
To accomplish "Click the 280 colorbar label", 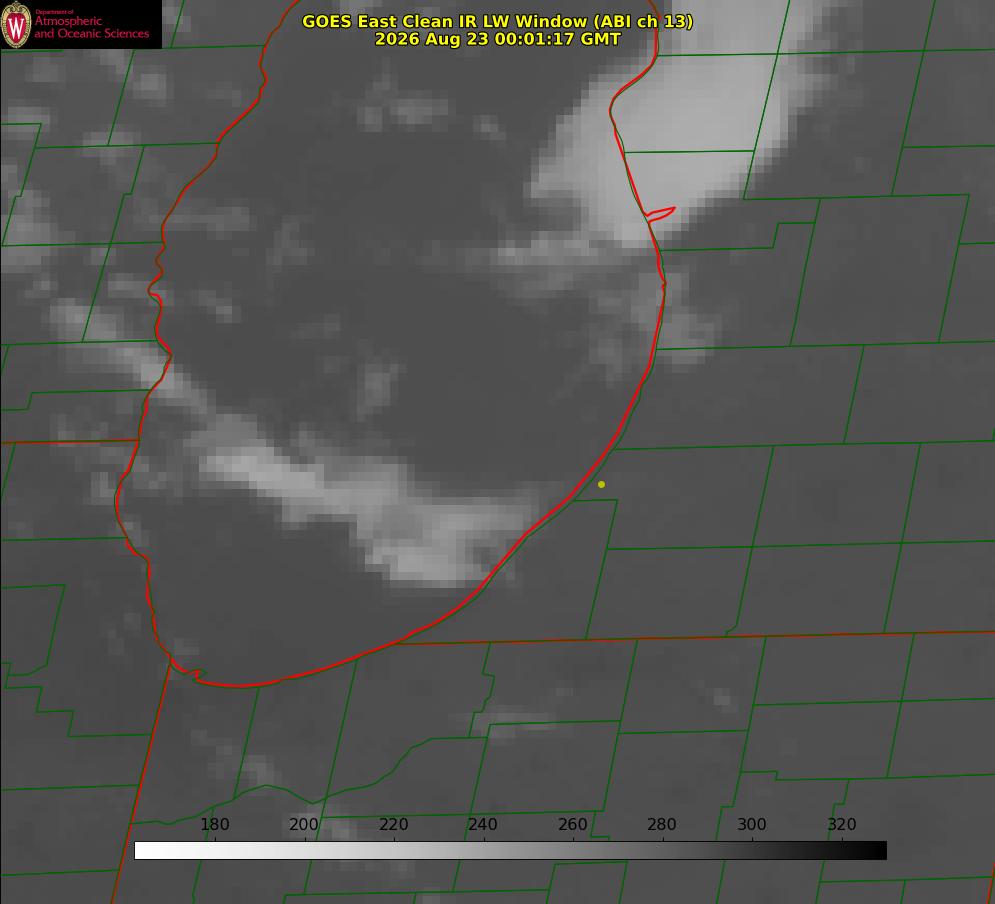I will (661, 824).
